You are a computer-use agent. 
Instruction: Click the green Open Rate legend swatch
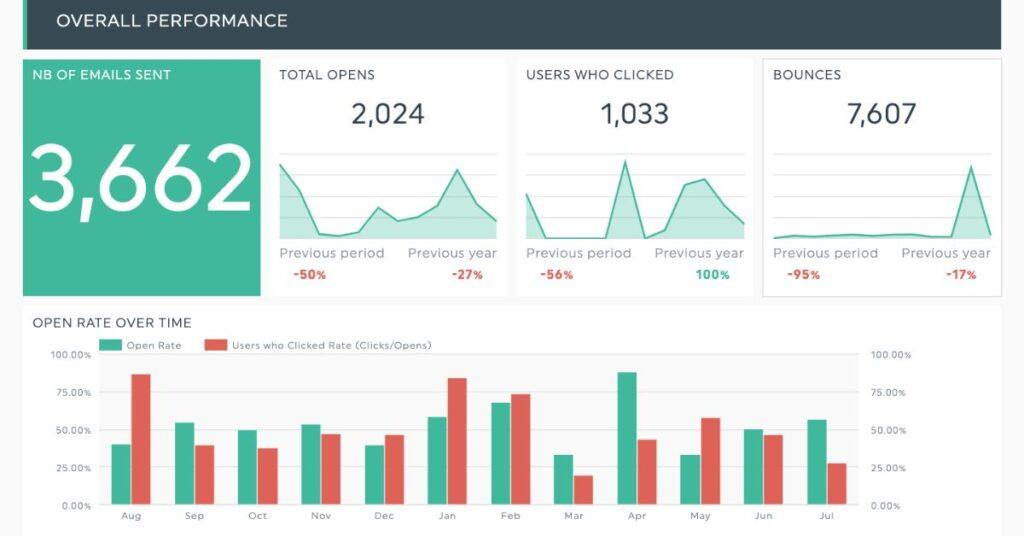pyautogui.click(x=110, y=345)
